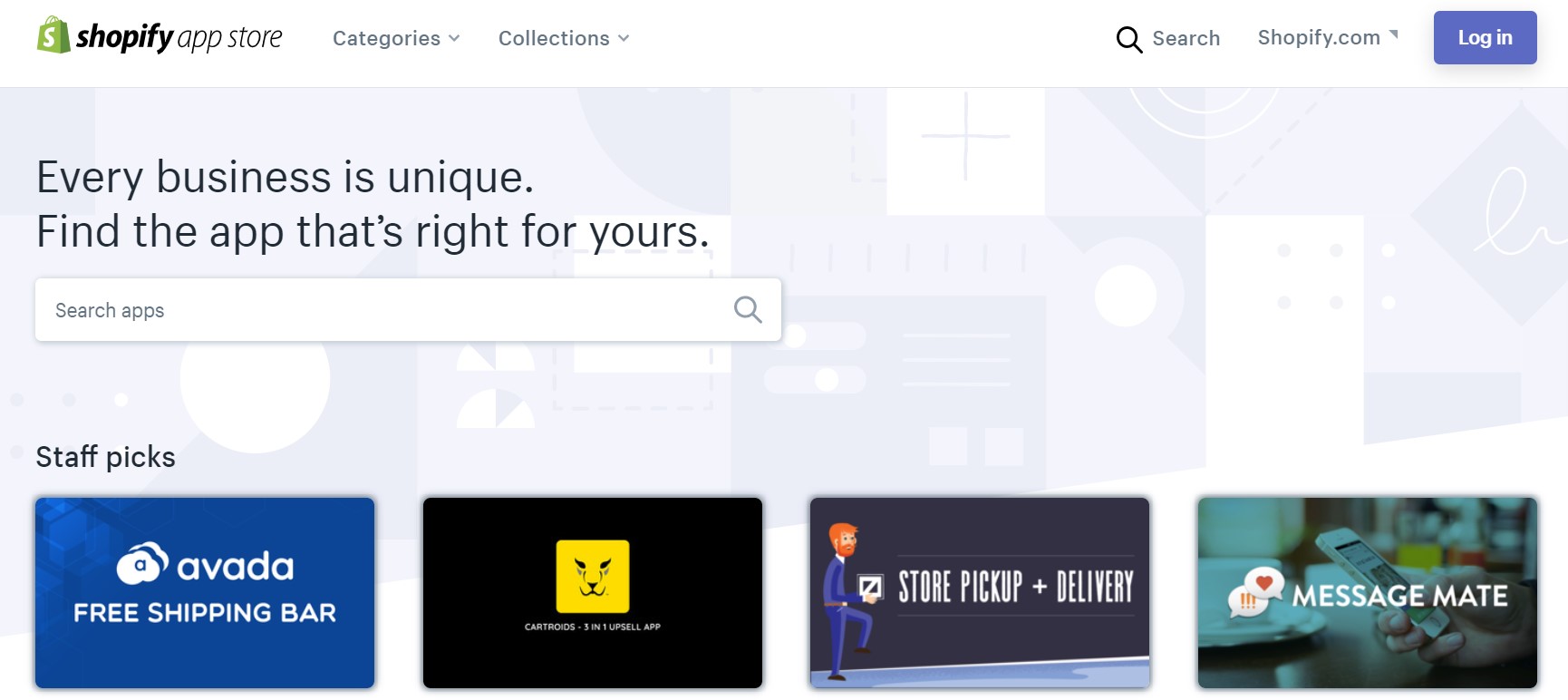
Task: Open the Store Pickup + Delivery card
Action: click(x=980, y=592)
